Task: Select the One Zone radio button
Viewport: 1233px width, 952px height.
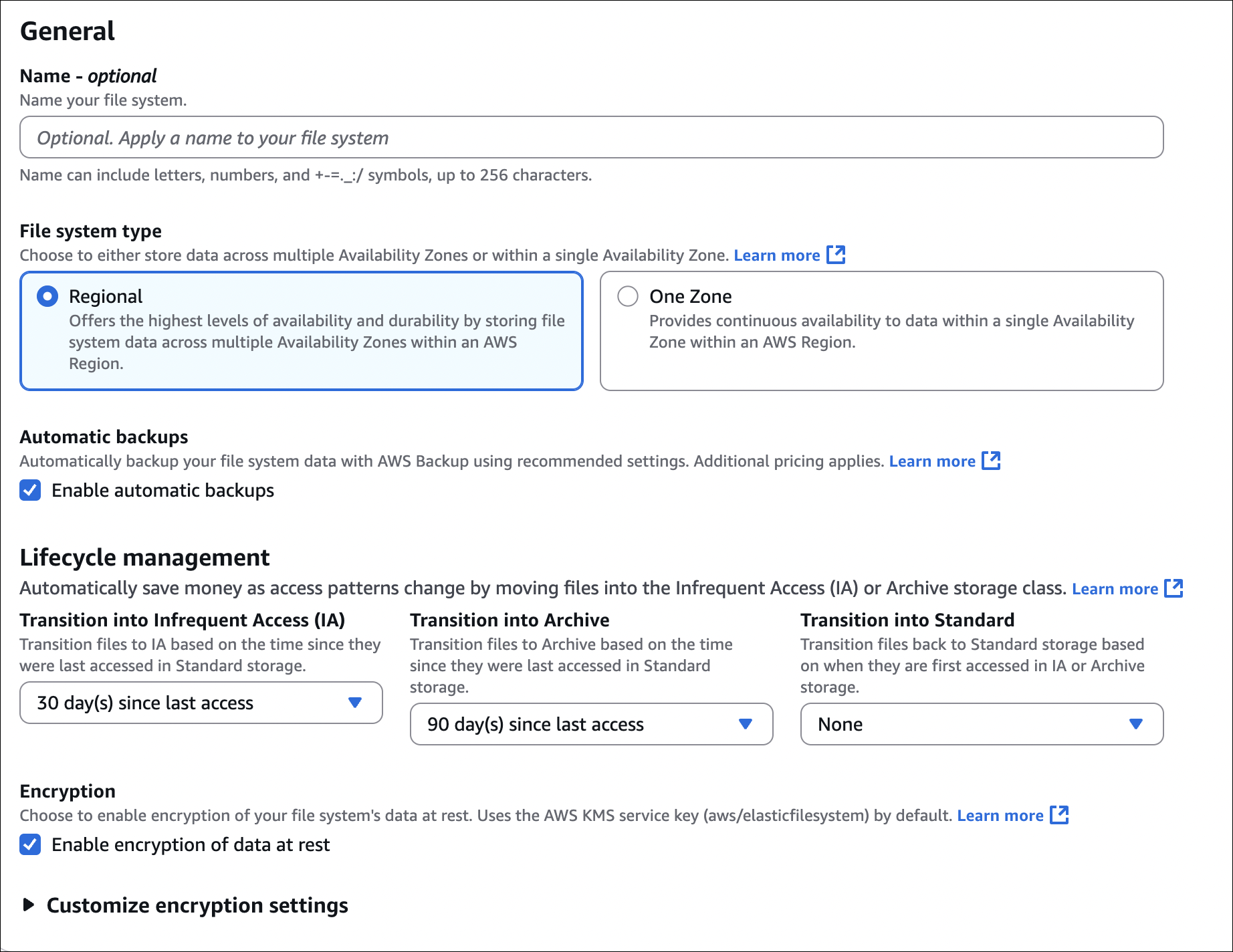Action: pyautogui.click(x=628, y=296)
